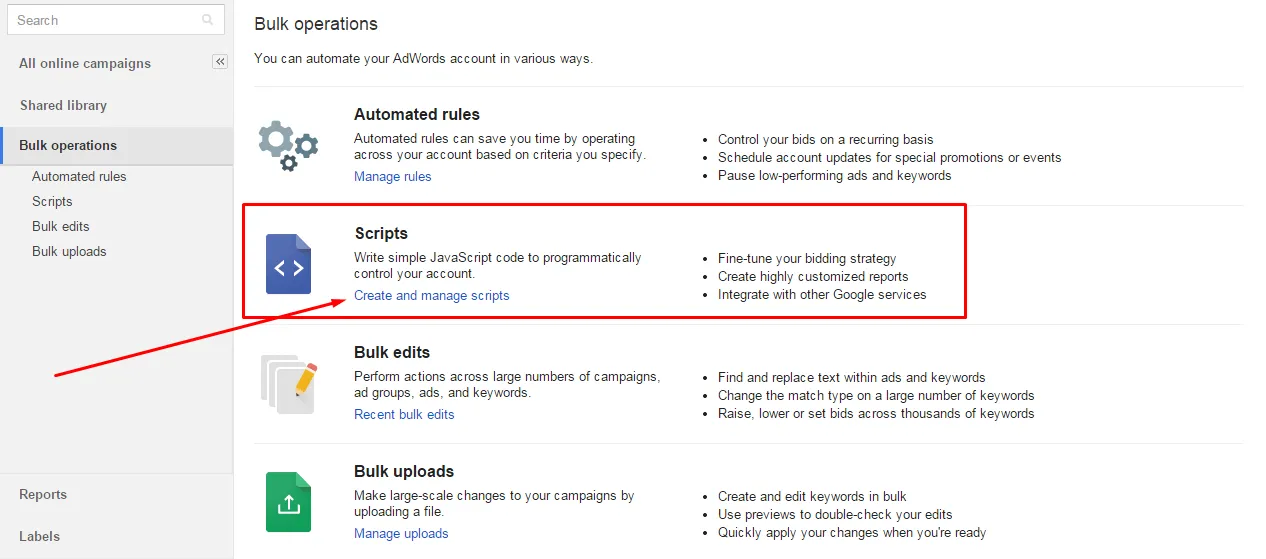The image size is (1266, 559).
Task: Open Labels in the sidebar
Action: pos(40,536)
